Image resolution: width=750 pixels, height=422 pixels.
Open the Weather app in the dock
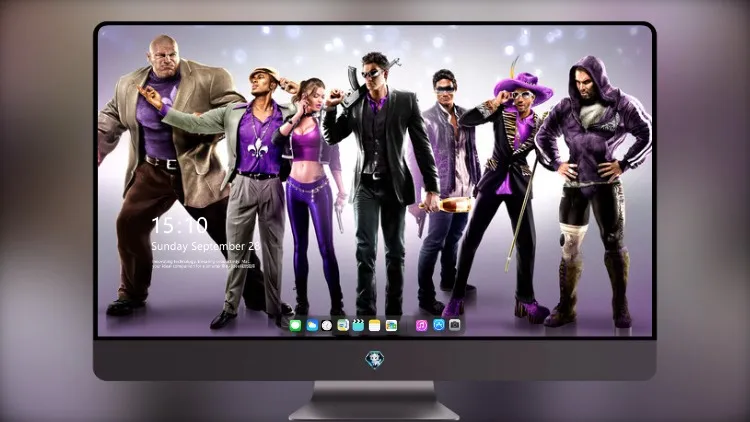[311, 326]
